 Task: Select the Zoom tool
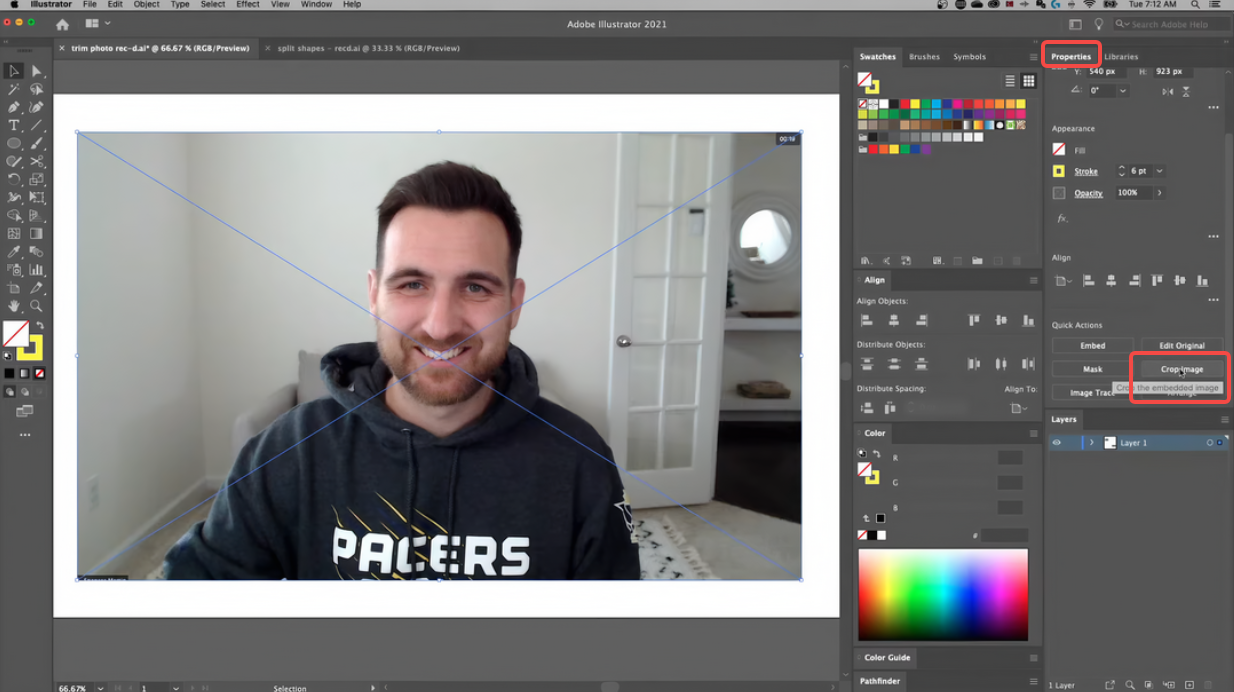tap(37, 307)
